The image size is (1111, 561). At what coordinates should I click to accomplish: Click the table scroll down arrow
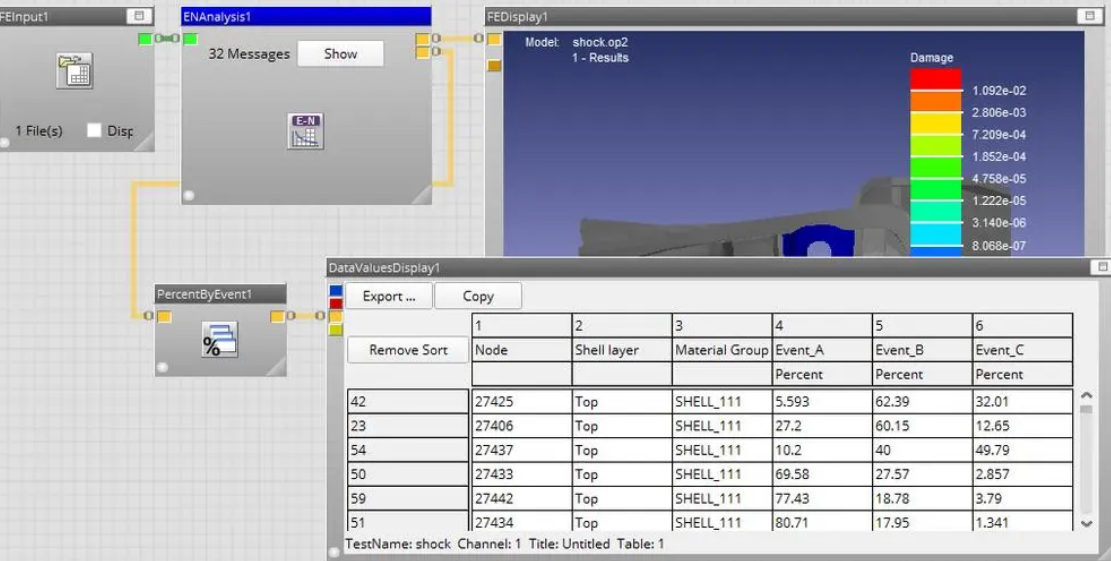[x=1087, y=522]
